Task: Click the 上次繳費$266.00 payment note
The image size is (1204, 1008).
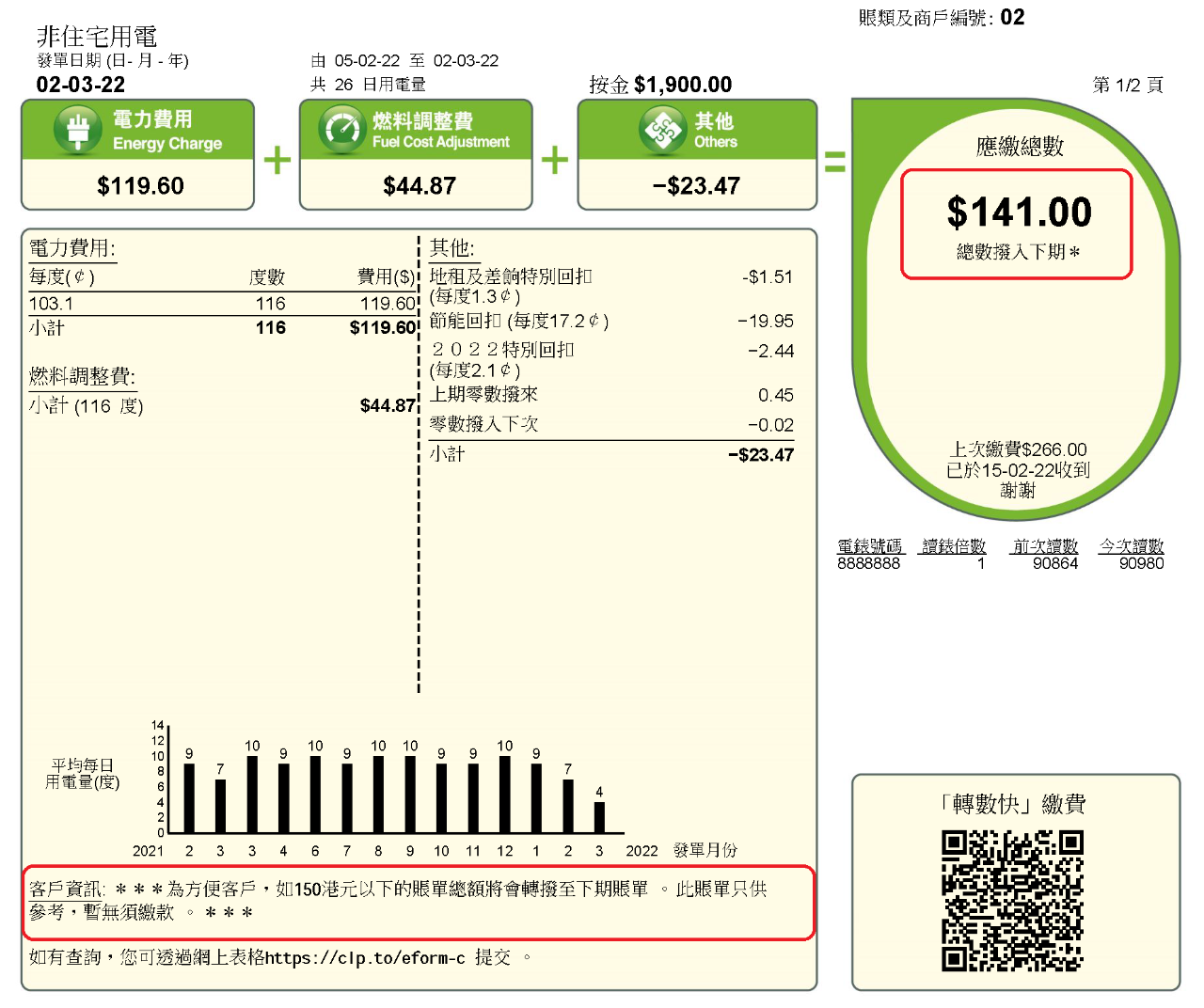Action: click(1018, 450)
